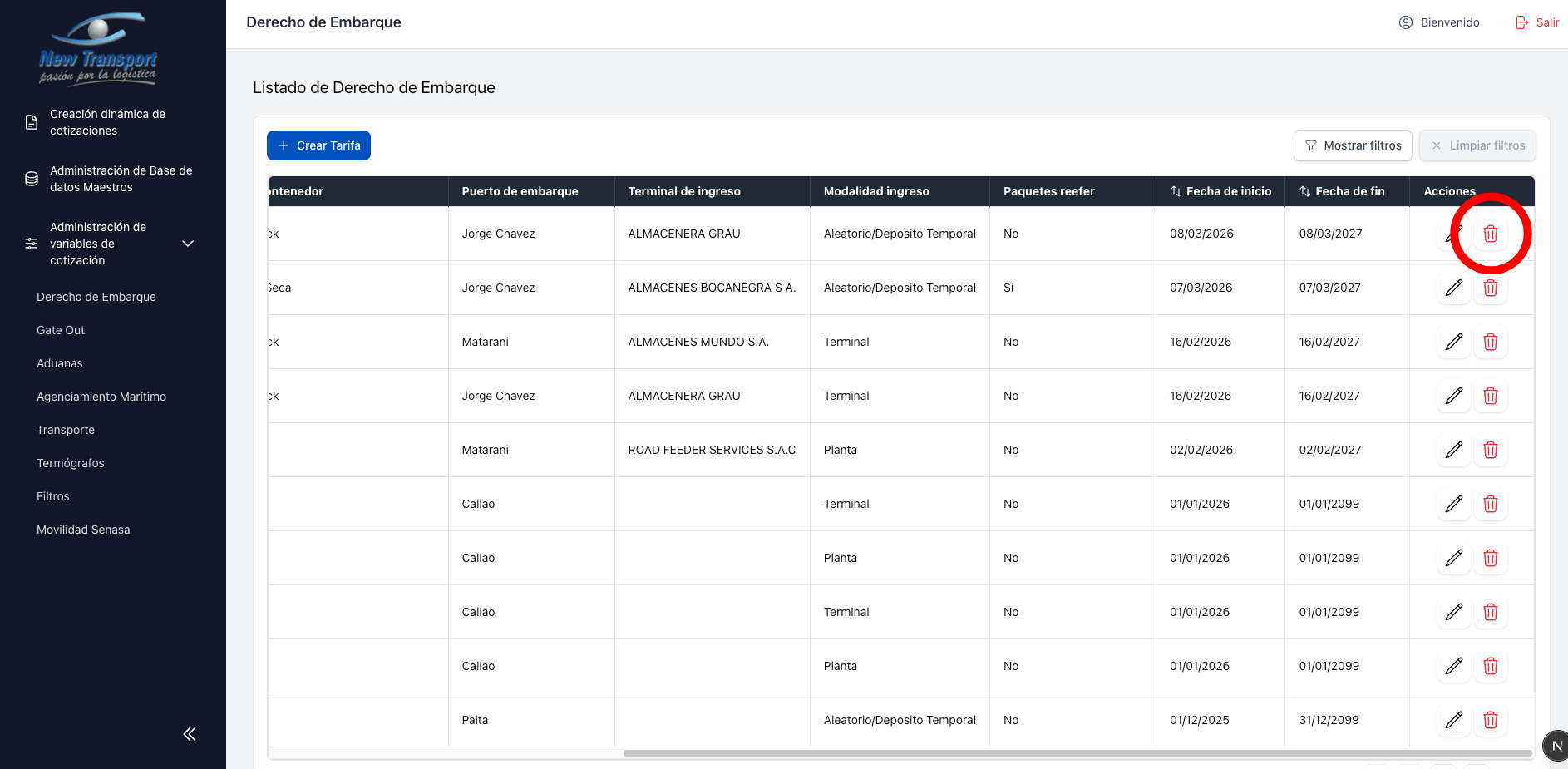Collapse the sidebar with double-chevron icon

(x=190, y=734)
